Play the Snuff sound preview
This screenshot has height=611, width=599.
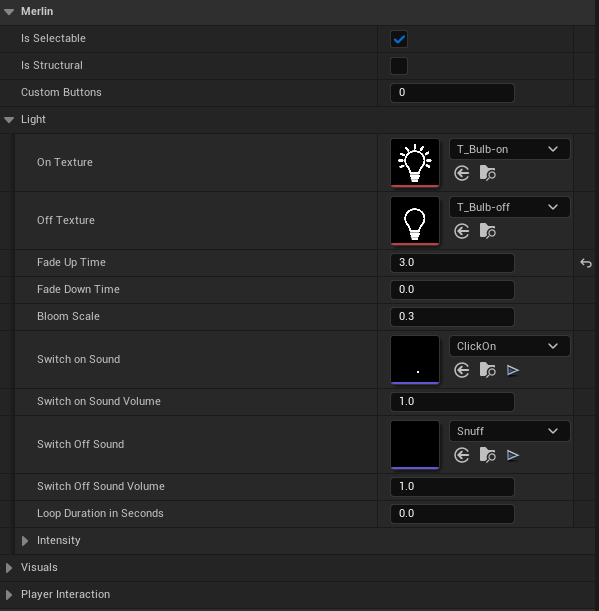513,455
